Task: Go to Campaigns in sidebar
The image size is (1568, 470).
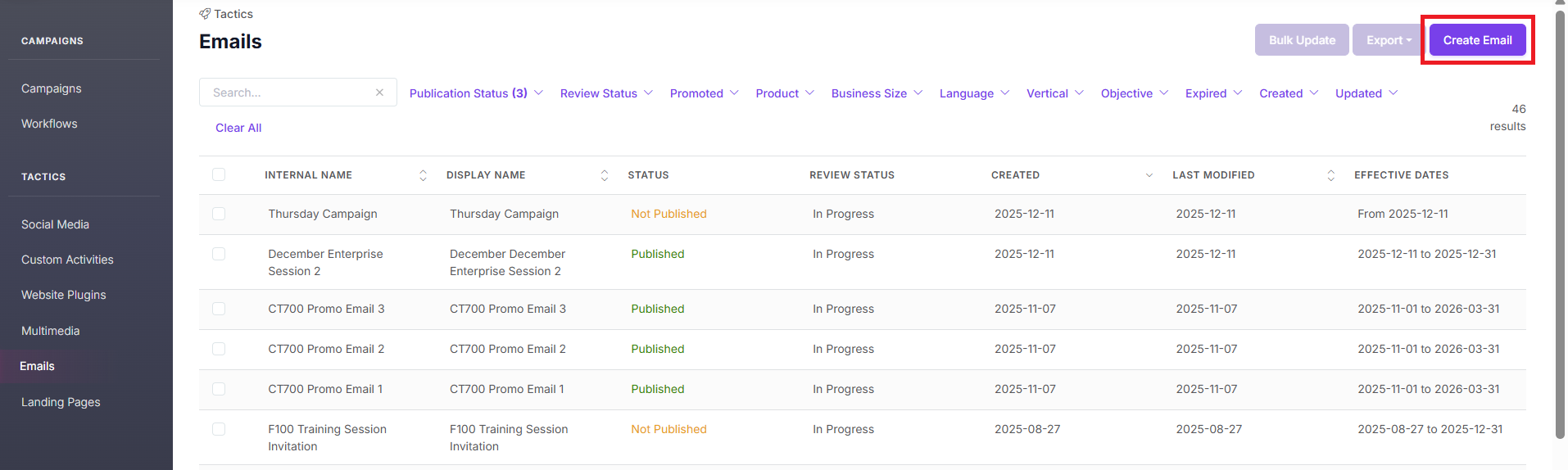Action: pos(52,88)
